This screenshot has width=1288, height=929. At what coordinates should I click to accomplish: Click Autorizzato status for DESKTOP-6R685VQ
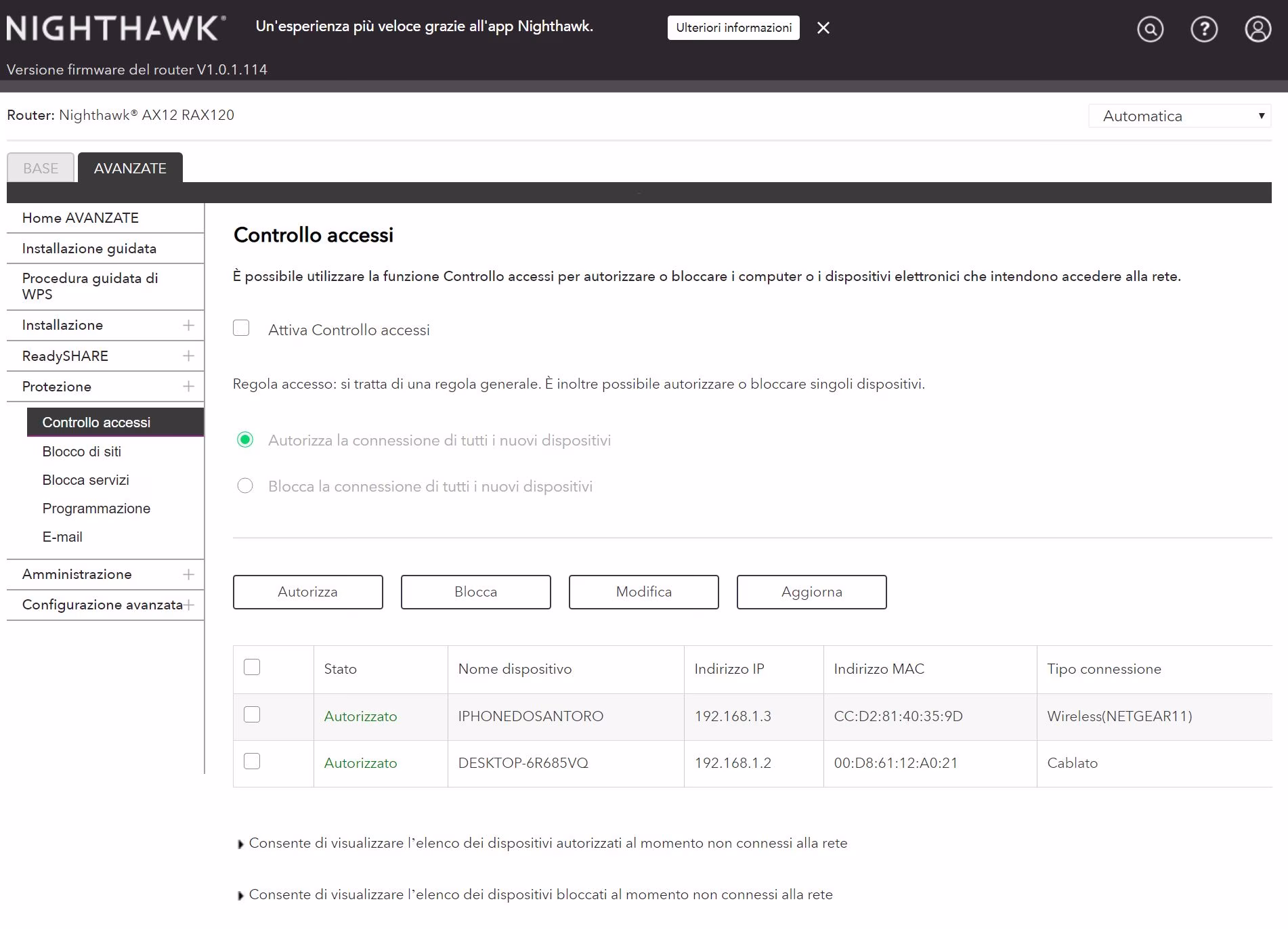360,763
